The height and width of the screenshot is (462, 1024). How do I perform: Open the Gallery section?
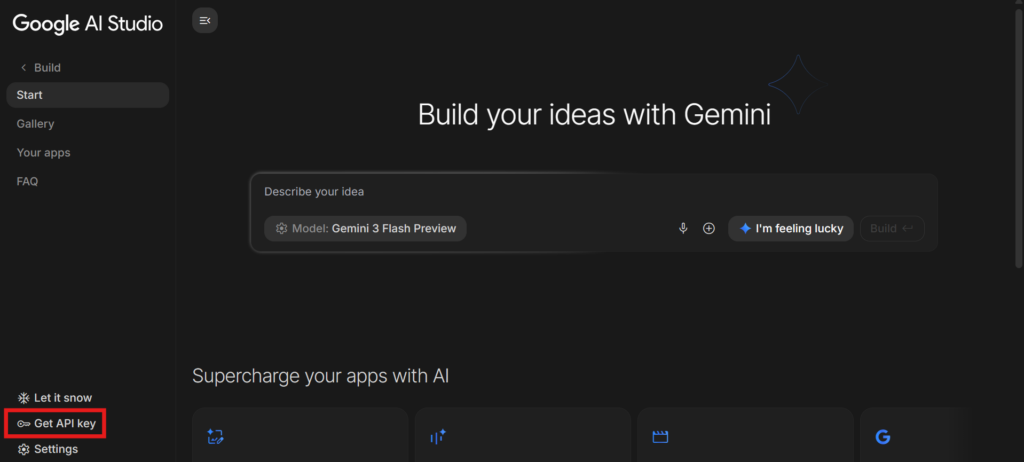pyautogui.click(x=36, y=124)
